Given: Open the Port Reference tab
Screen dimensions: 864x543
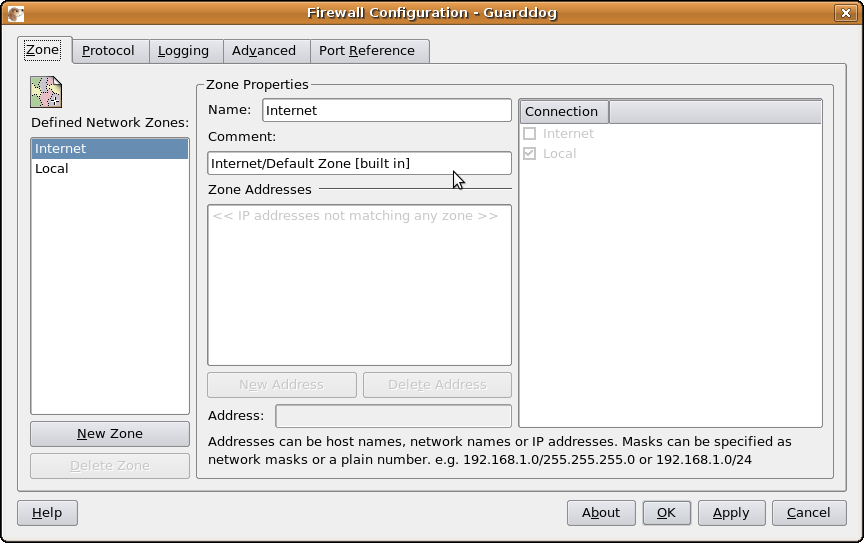Looking at the screenshot, I should coord(366,50).
